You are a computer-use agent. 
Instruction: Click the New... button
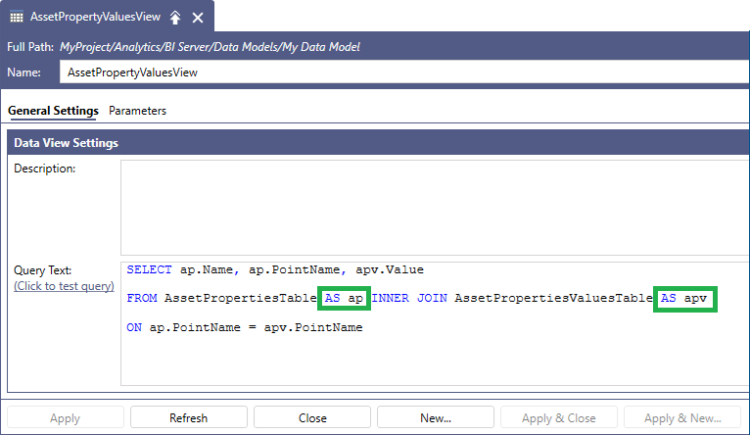[x=435, y=418]
